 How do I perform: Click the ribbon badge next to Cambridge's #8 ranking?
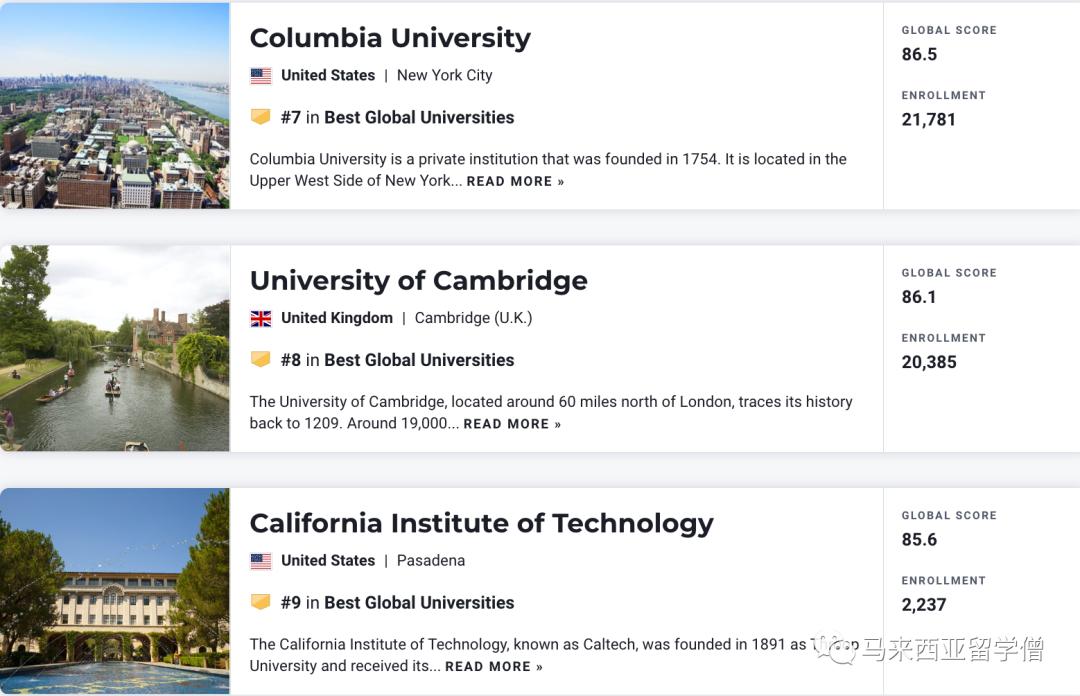coord(262,360)
